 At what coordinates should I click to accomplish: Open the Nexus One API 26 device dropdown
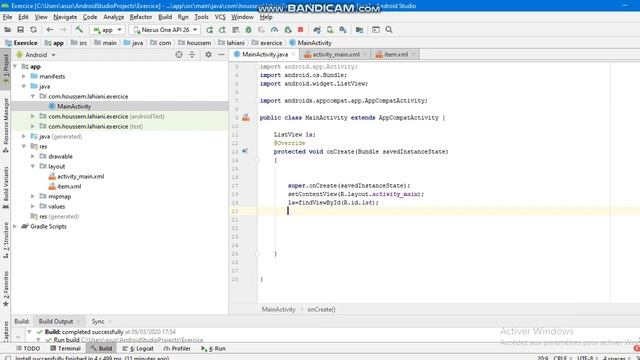165,30
